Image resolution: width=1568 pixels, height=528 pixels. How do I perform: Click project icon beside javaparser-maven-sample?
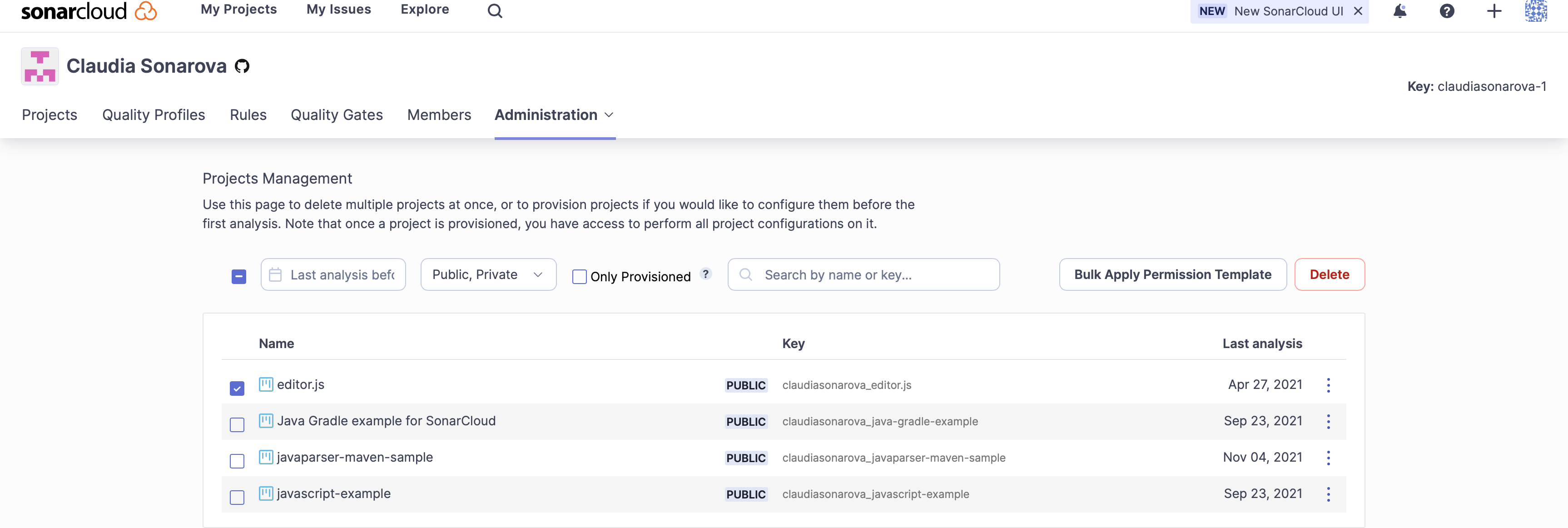266,457
